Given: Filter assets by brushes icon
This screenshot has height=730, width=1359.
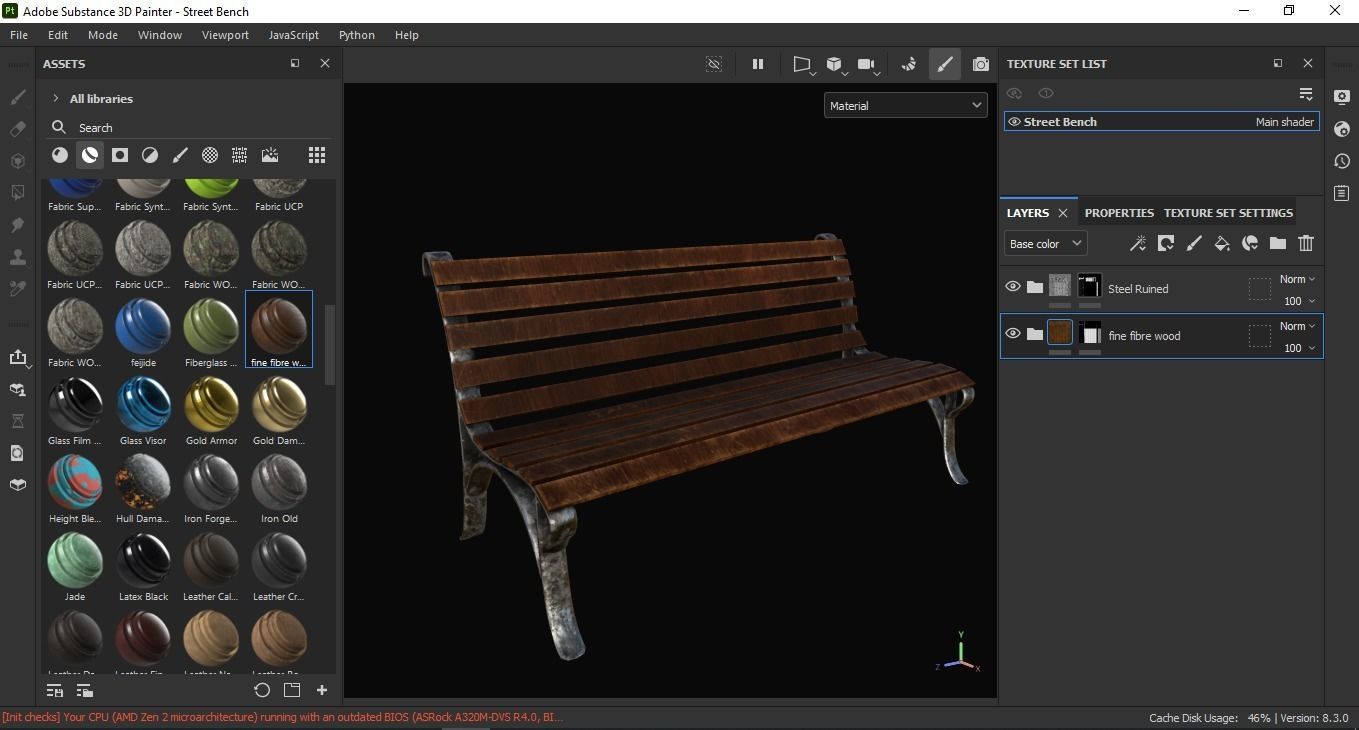Looking at the screenshot, I should coord(180,155).
